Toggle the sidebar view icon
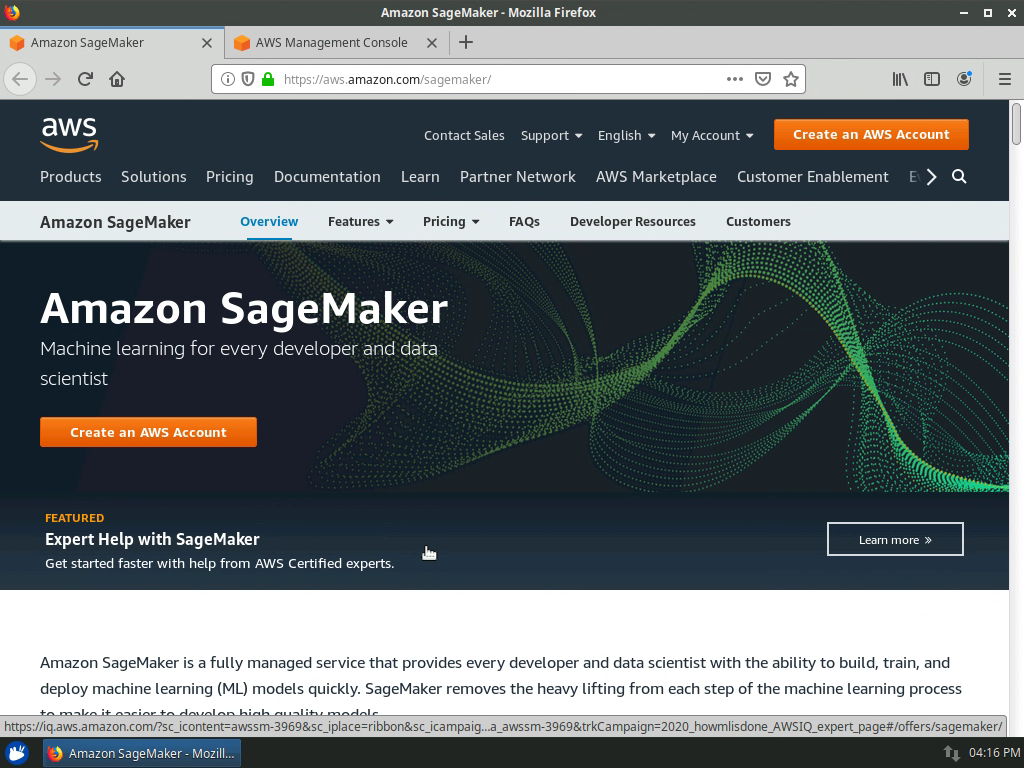This screenshot has height=768, width=1024. [x=932, y=79]
